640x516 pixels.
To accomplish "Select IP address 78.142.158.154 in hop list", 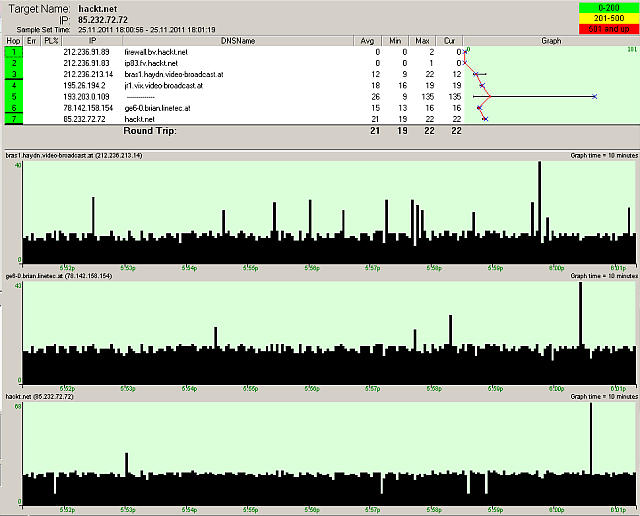I will coord(88,107).
